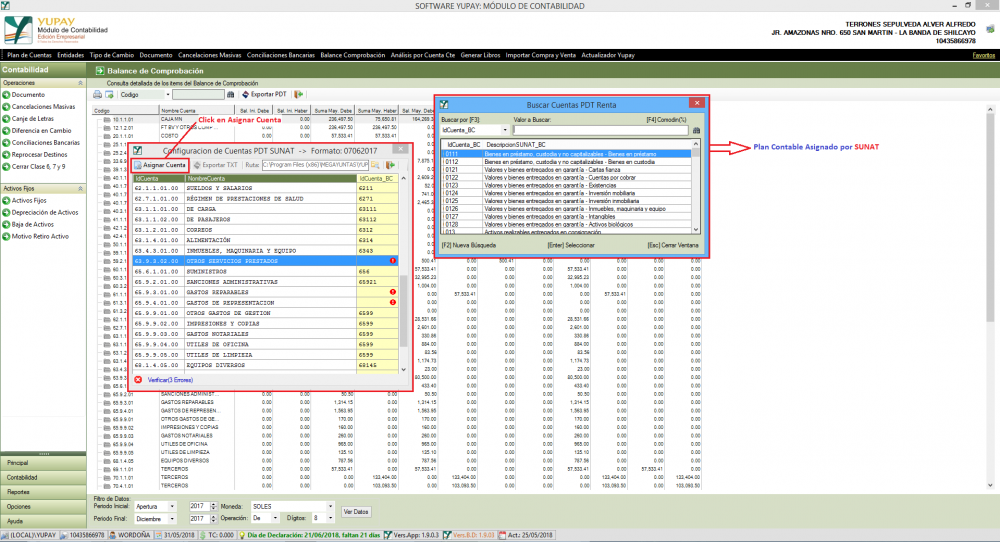Collapse the Activos Fijos sidebar section

tap(80, 189)
